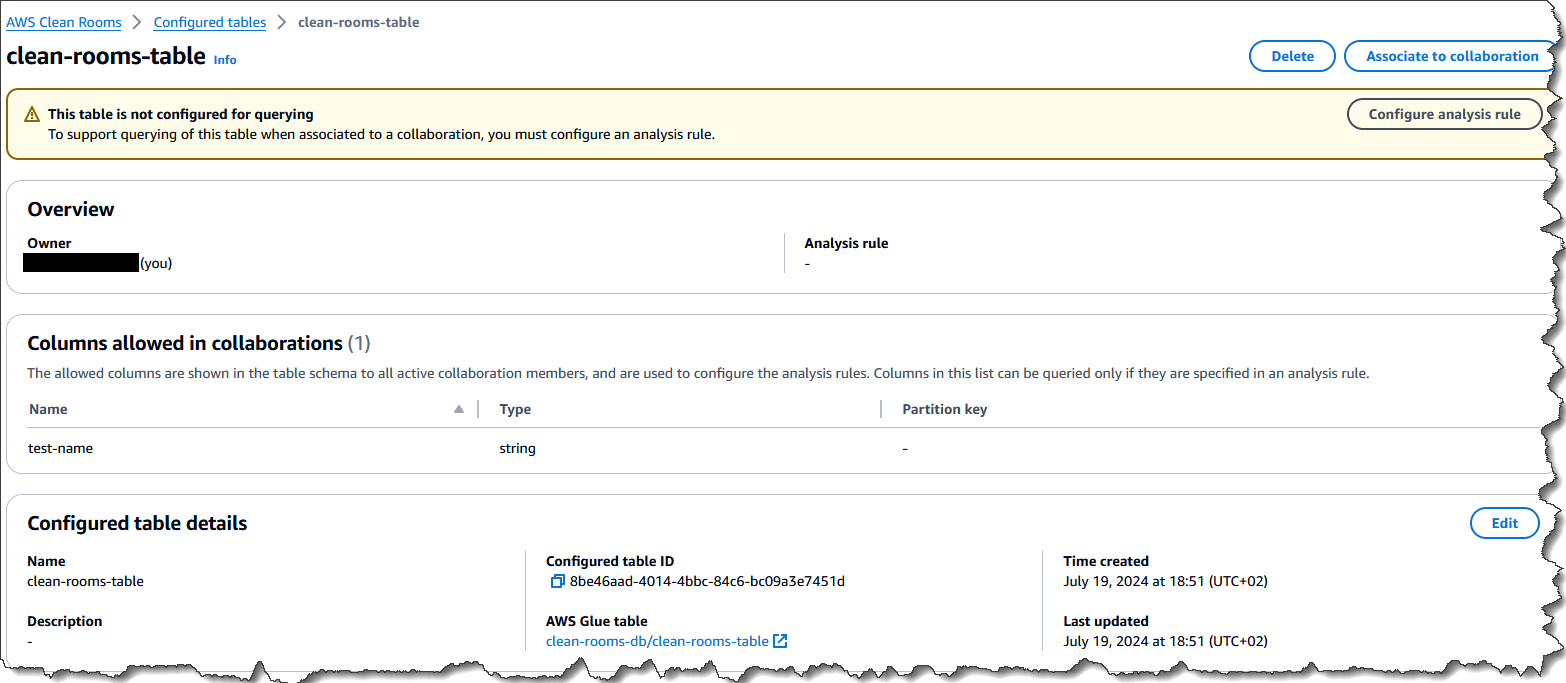The height and width of the screenshot is (683, 1566).
Task: Click the Analysis rule label
Action: 846,243
